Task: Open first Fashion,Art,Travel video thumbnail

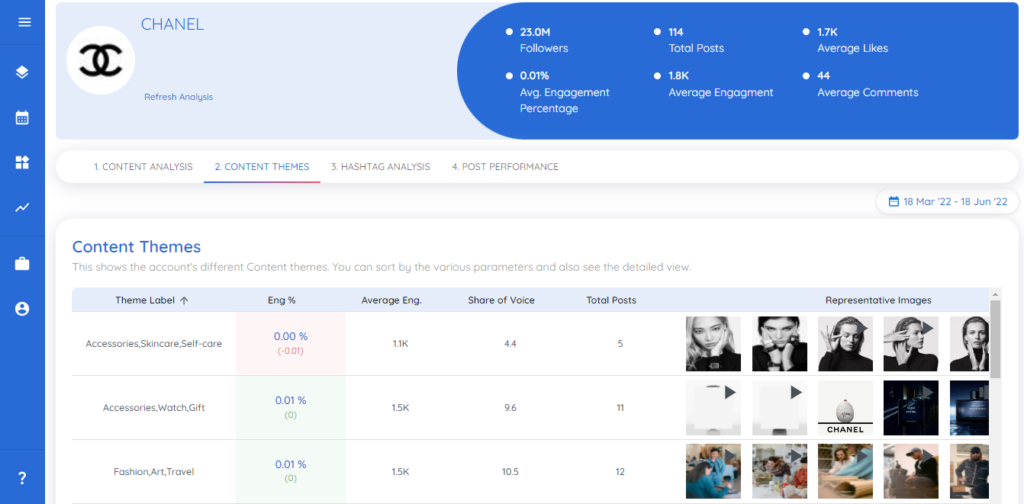Action: 713,471
